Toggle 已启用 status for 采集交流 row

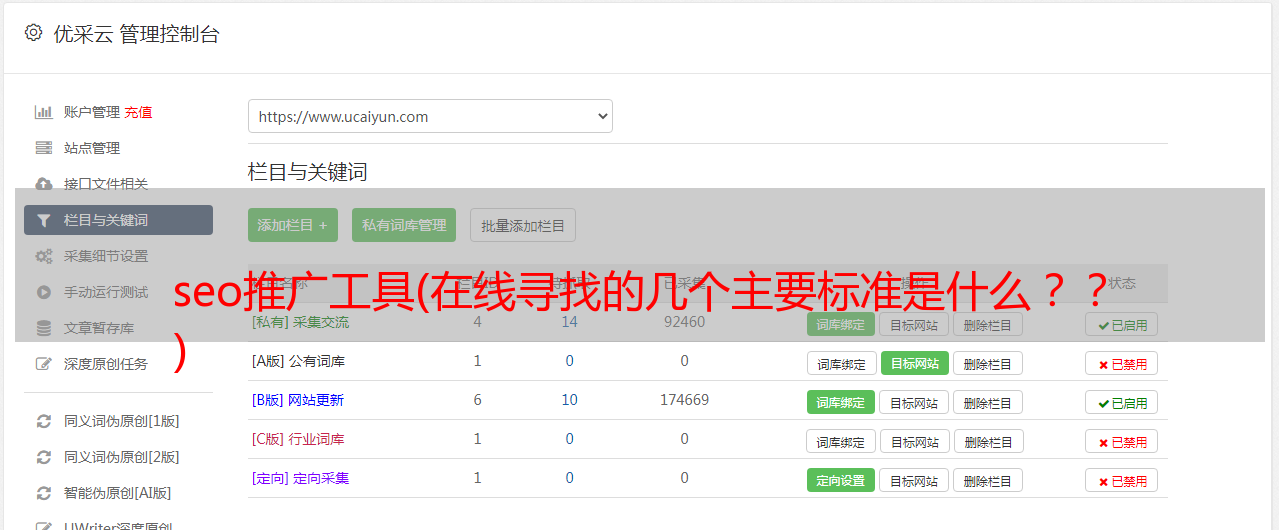click(x=1121, y=325)
